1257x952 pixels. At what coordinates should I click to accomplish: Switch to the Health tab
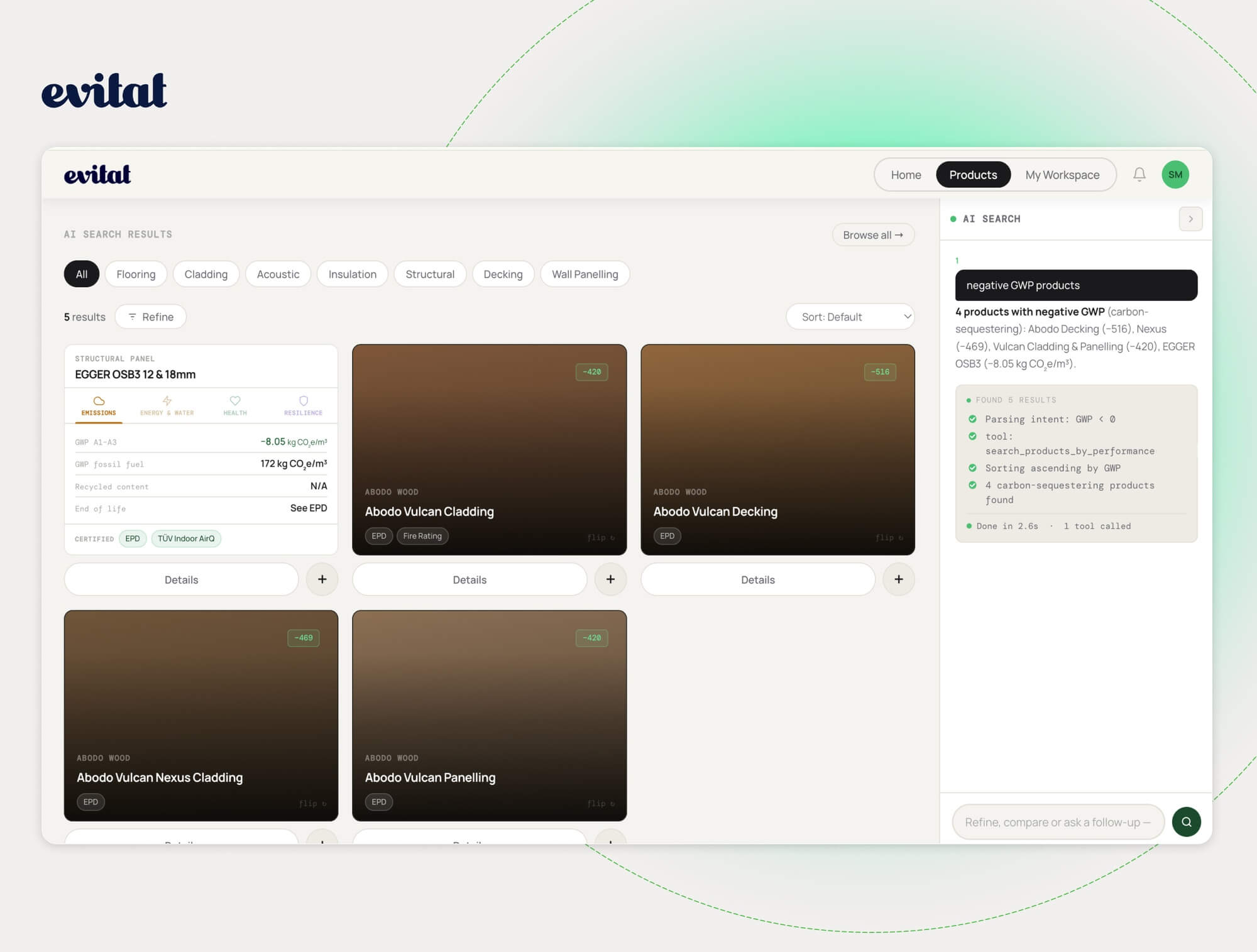pos(235,406)
